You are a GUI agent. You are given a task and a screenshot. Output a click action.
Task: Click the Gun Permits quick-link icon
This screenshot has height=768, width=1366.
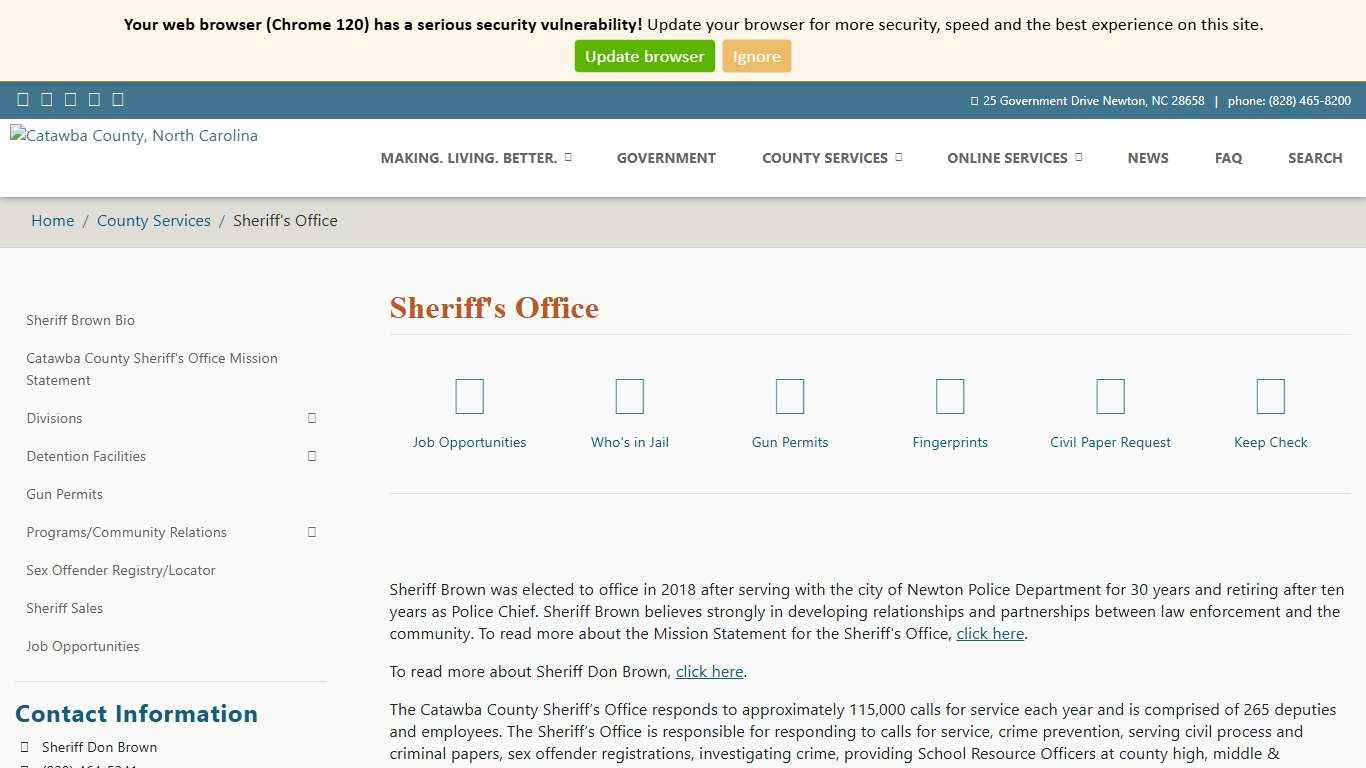click(x=789, y=397)
